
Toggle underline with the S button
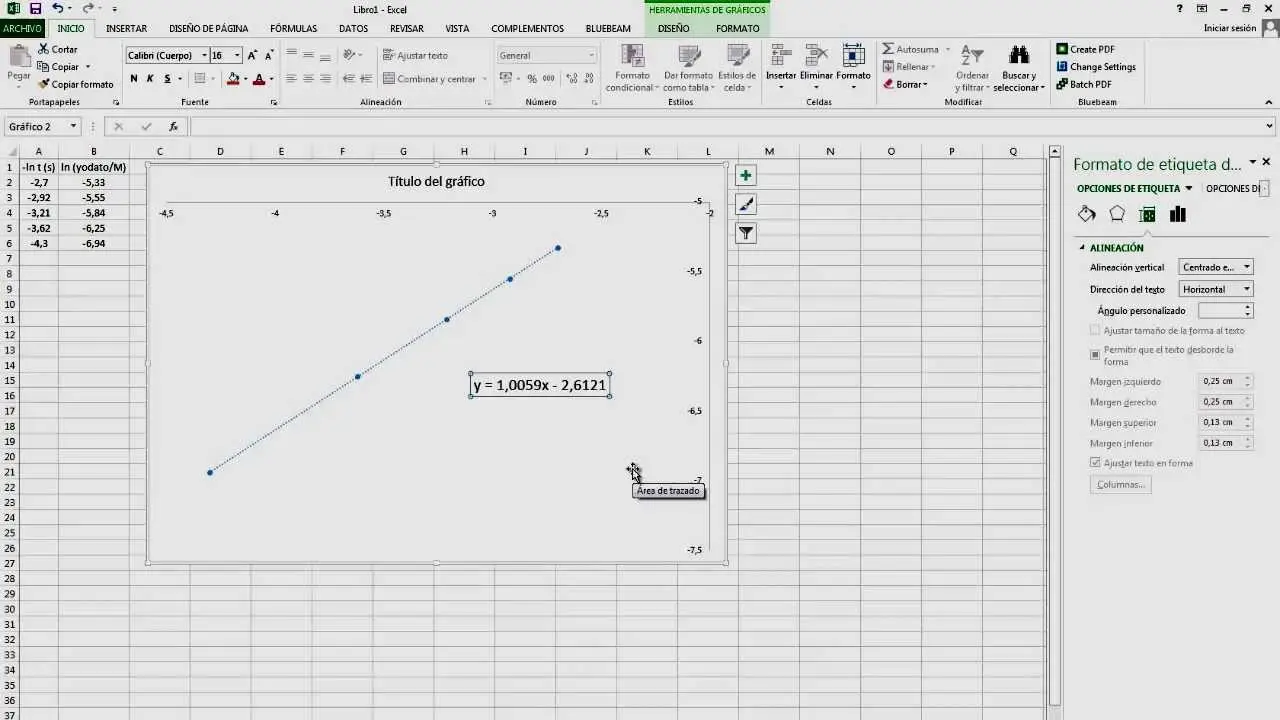tap(166, 79)
